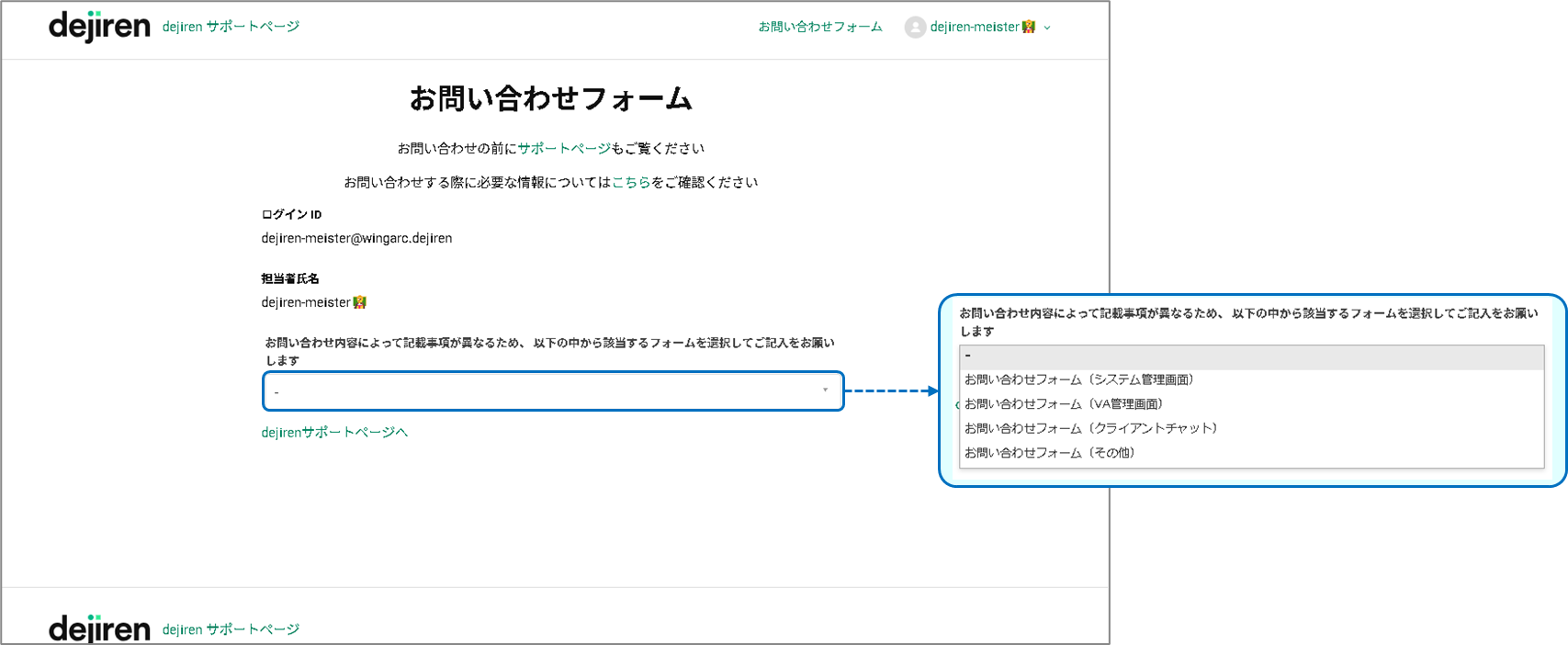
Task: Select the blank "-" option in the list
Action: click(1251, 356)
